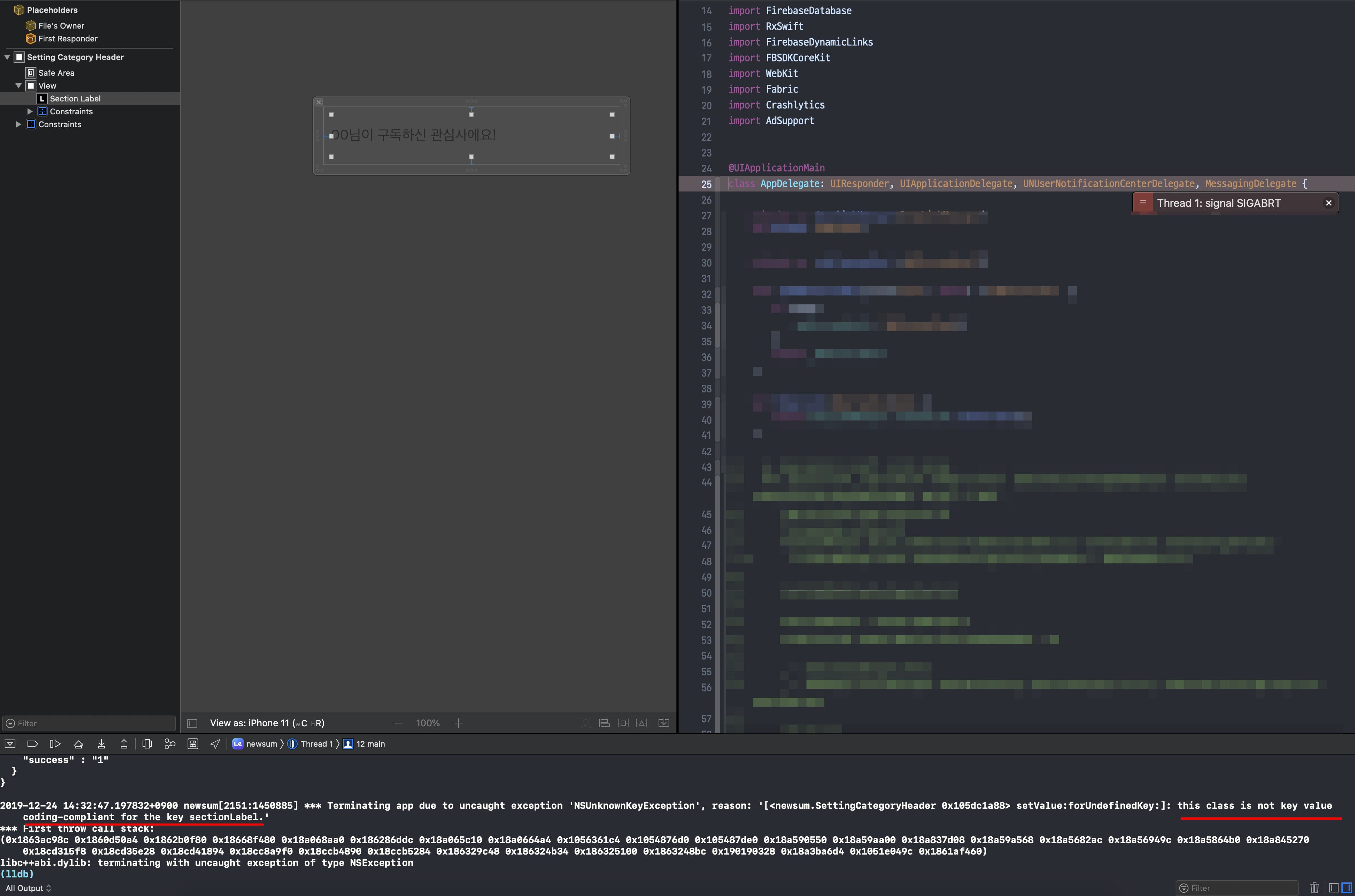Click simulate location arrow icon
Viewport: 1355px width, 896px height.
pyautogui.click(x=215, y=743)
